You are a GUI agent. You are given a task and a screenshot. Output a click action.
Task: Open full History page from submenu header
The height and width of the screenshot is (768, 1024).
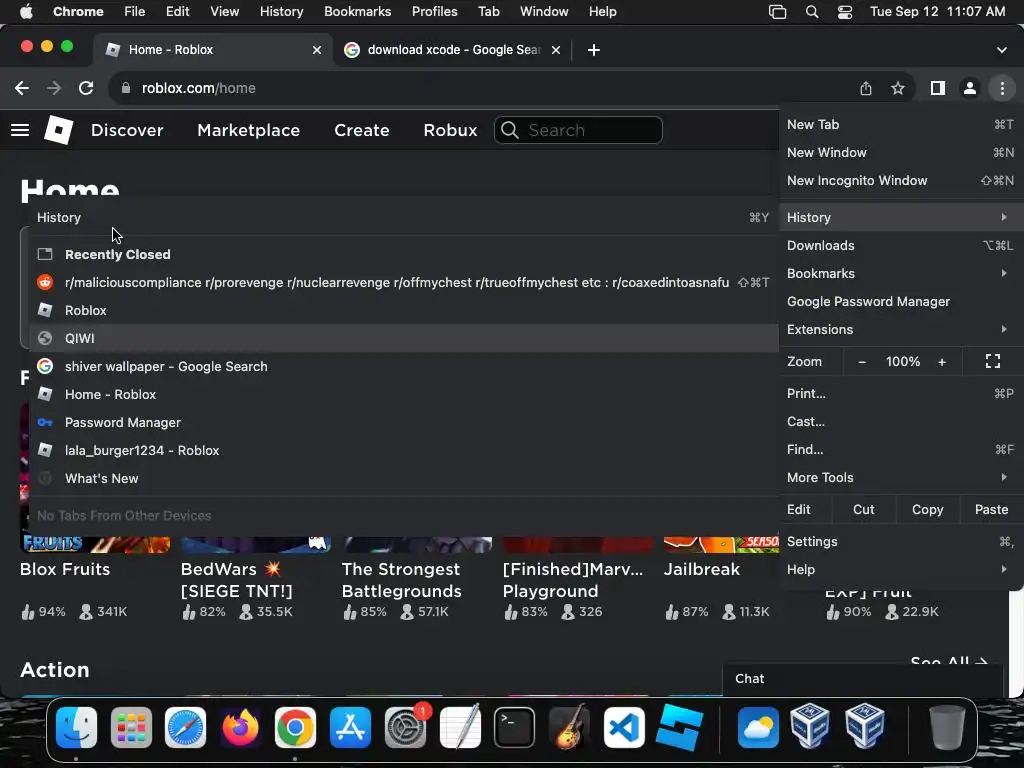pyautogui.click(x=404, y=217)
